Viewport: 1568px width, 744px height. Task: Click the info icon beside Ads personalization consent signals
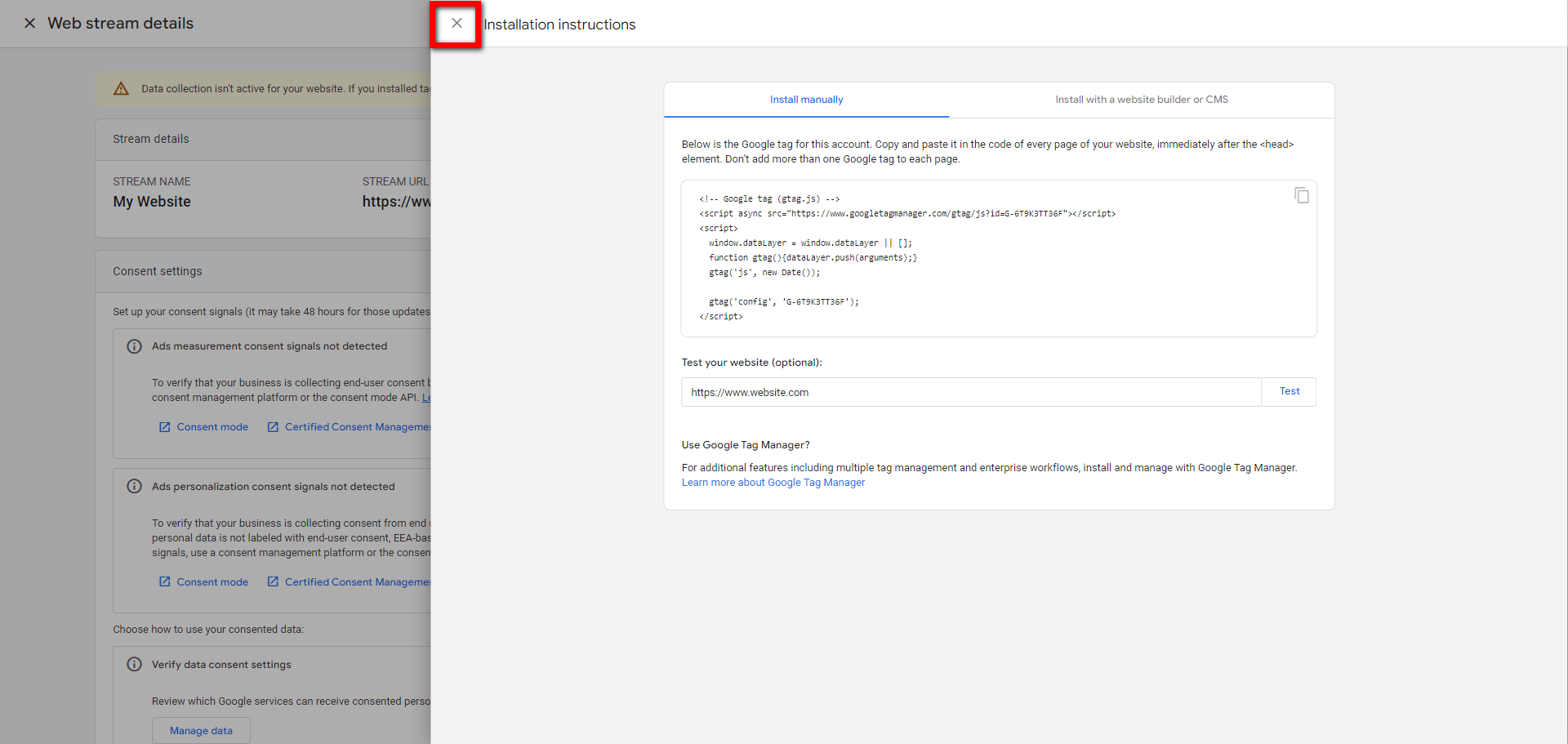point(135,486)
